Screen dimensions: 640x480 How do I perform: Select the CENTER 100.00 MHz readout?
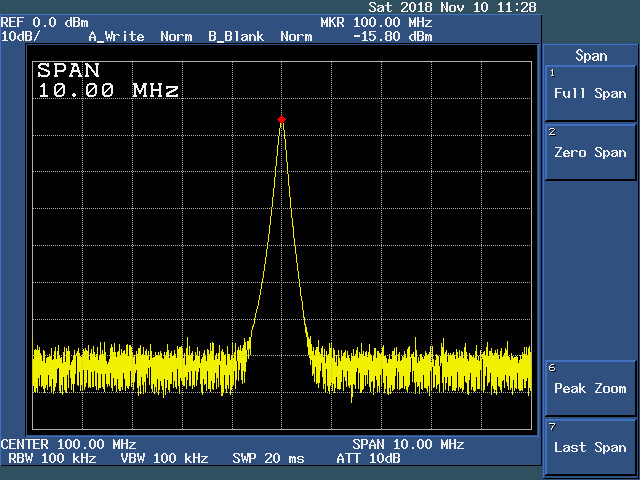(68, 444)
